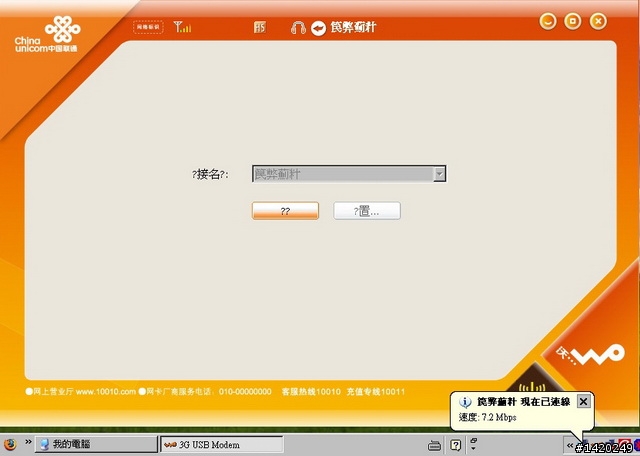
Task: Launch Firefox from quick launch
Action: tap(10, 444)
